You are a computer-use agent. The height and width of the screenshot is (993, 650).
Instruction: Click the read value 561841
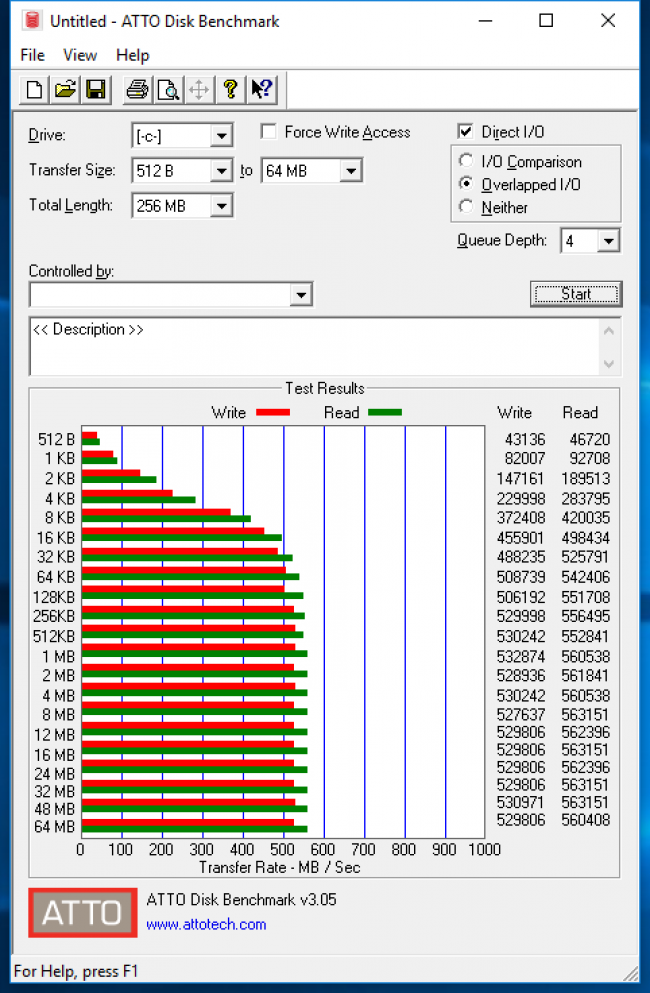[586, 675]
